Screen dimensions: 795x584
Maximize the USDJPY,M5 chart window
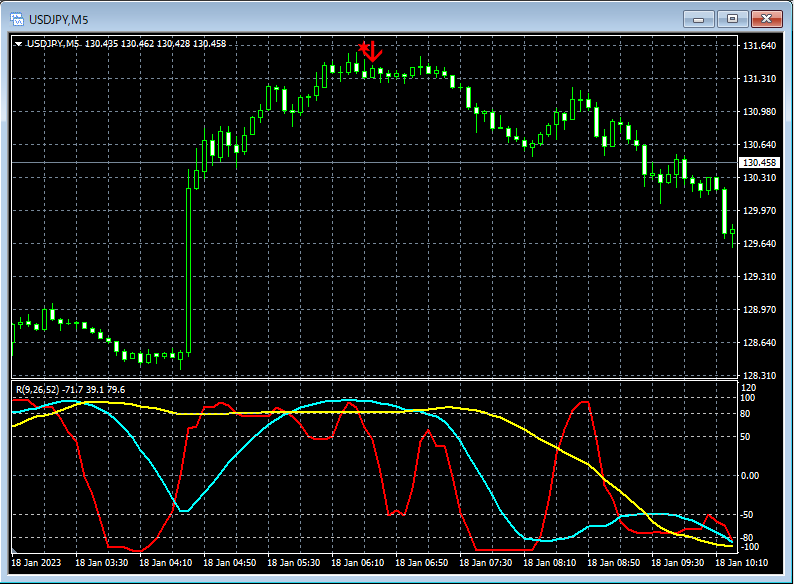[732, 19]
